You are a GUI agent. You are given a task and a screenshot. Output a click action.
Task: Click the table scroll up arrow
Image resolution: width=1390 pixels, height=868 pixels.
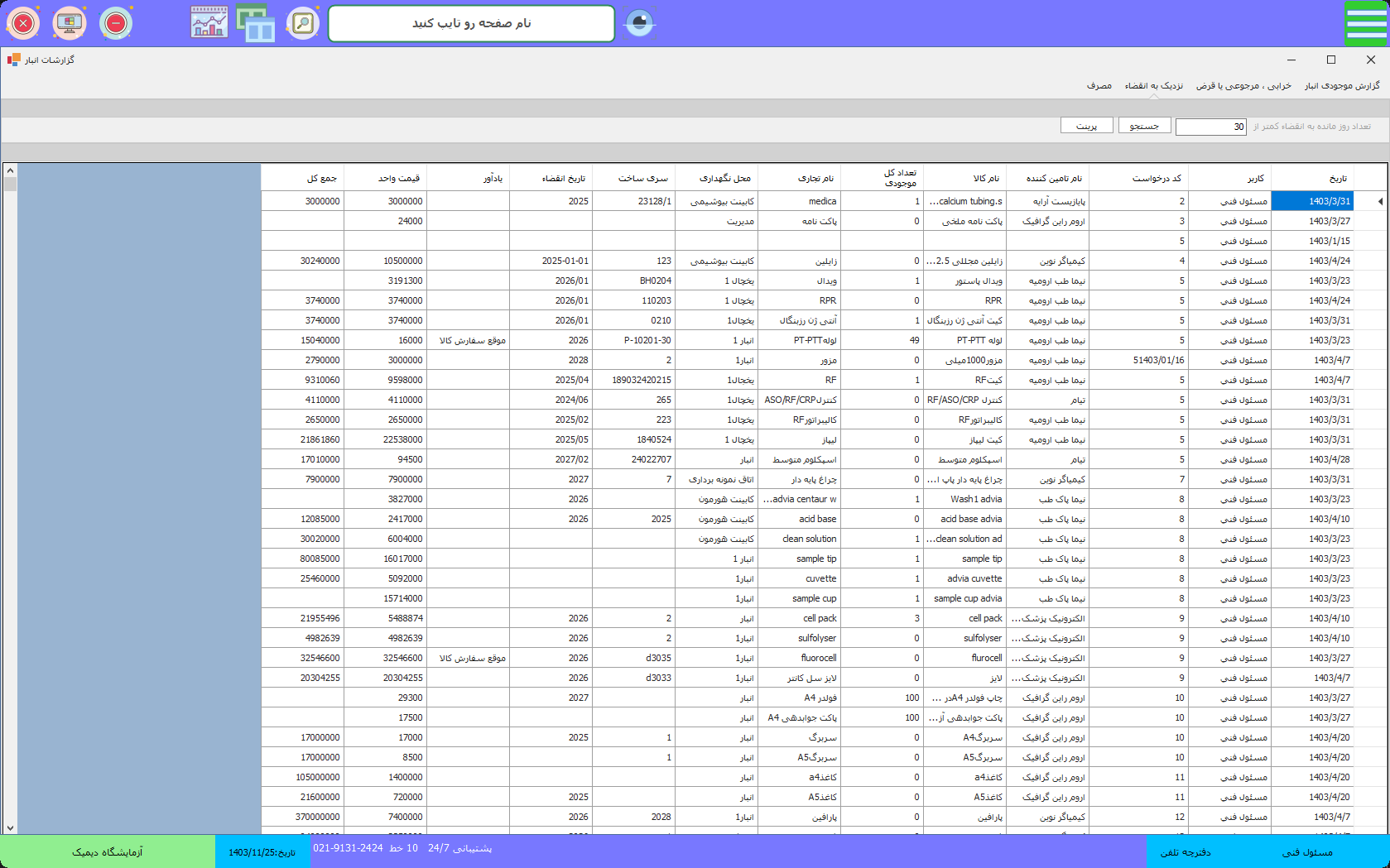click(x=10, y=170)
